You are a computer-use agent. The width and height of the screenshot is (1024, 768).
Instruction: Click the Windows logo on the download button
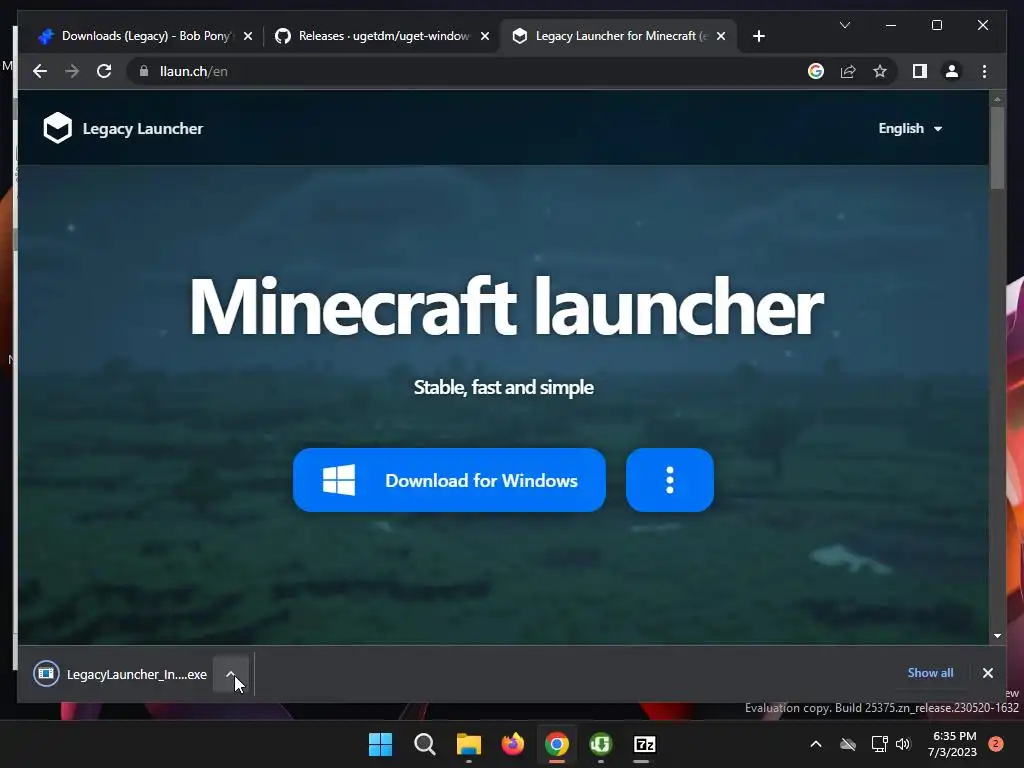point(339,480)
